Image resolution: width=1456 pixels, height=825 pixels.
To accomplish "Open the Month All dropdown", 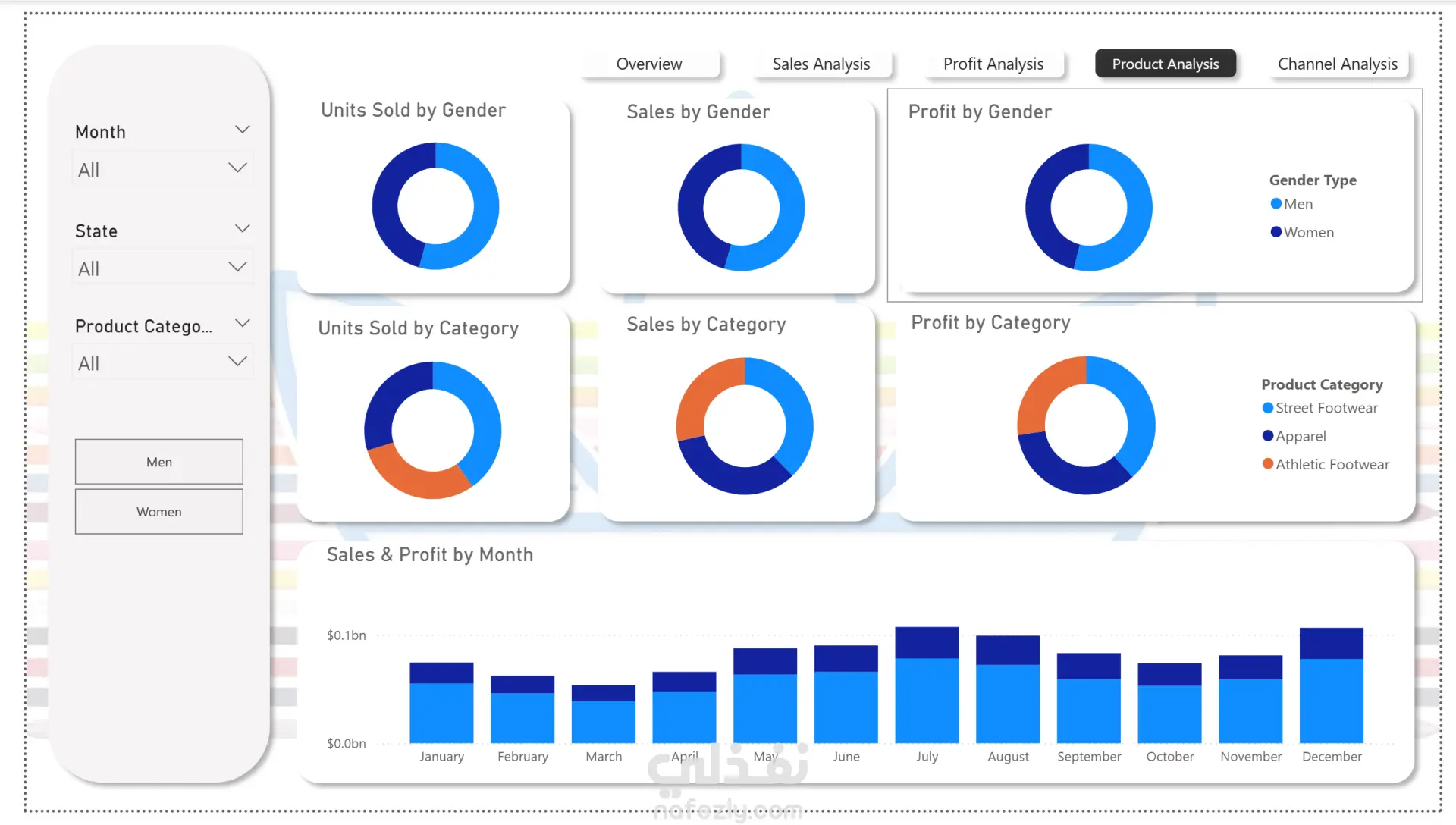I will [162, 169].
